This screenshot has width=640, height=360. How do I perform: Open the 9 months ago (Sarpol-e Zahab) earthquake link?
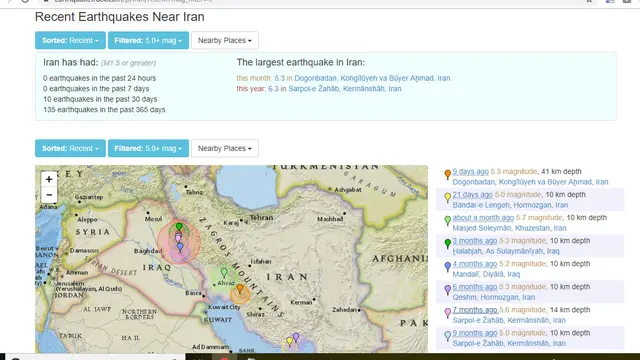pos(475,333)
